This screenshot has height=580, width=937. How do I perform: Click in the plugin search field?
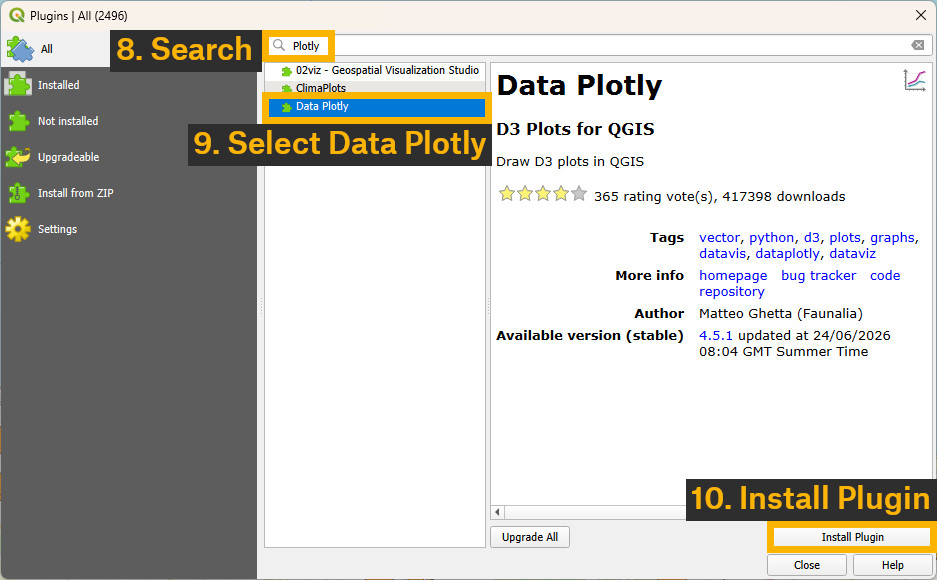[x=598, y=46]
